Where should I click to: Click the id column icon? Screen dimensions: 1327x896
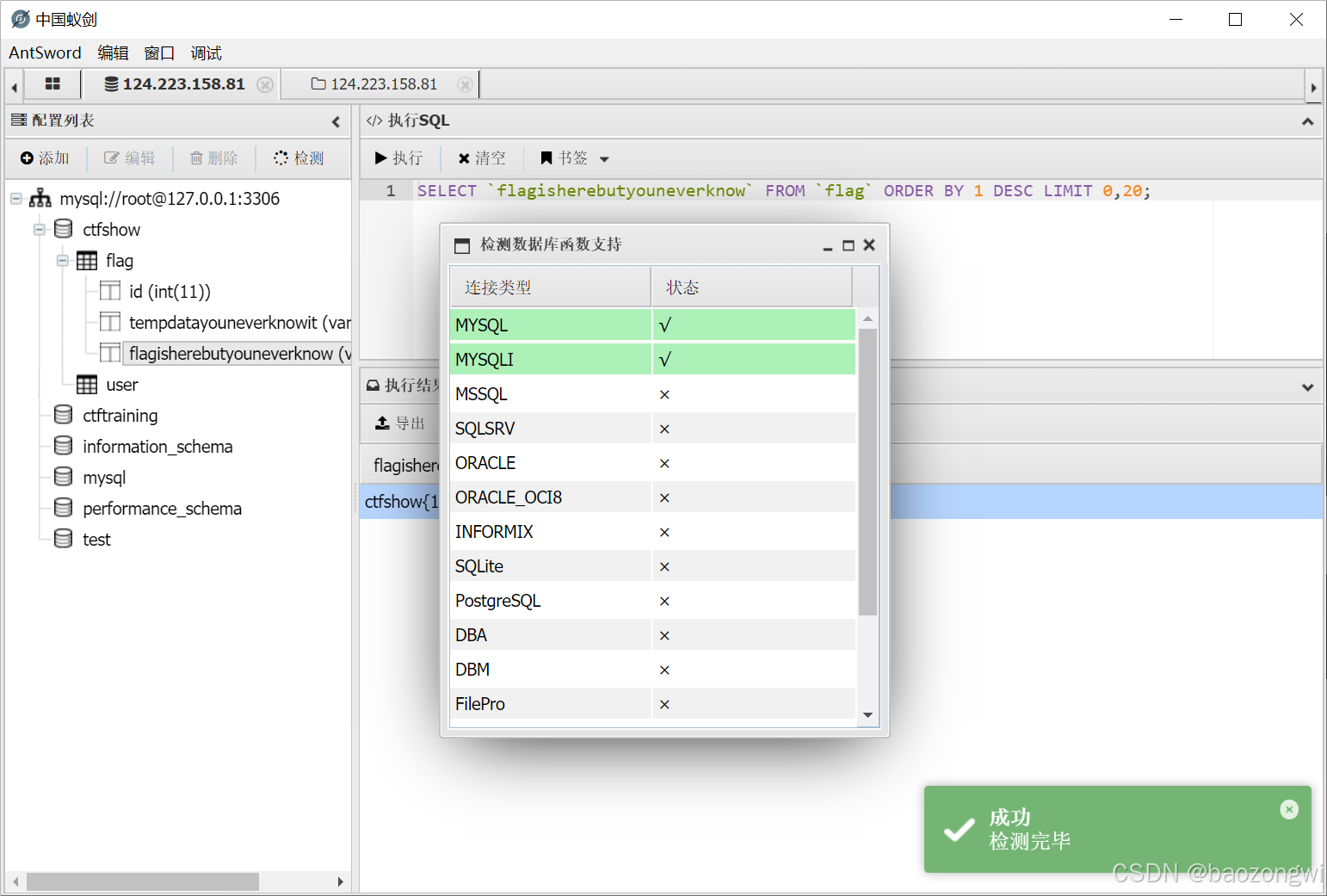coord(110,291)
